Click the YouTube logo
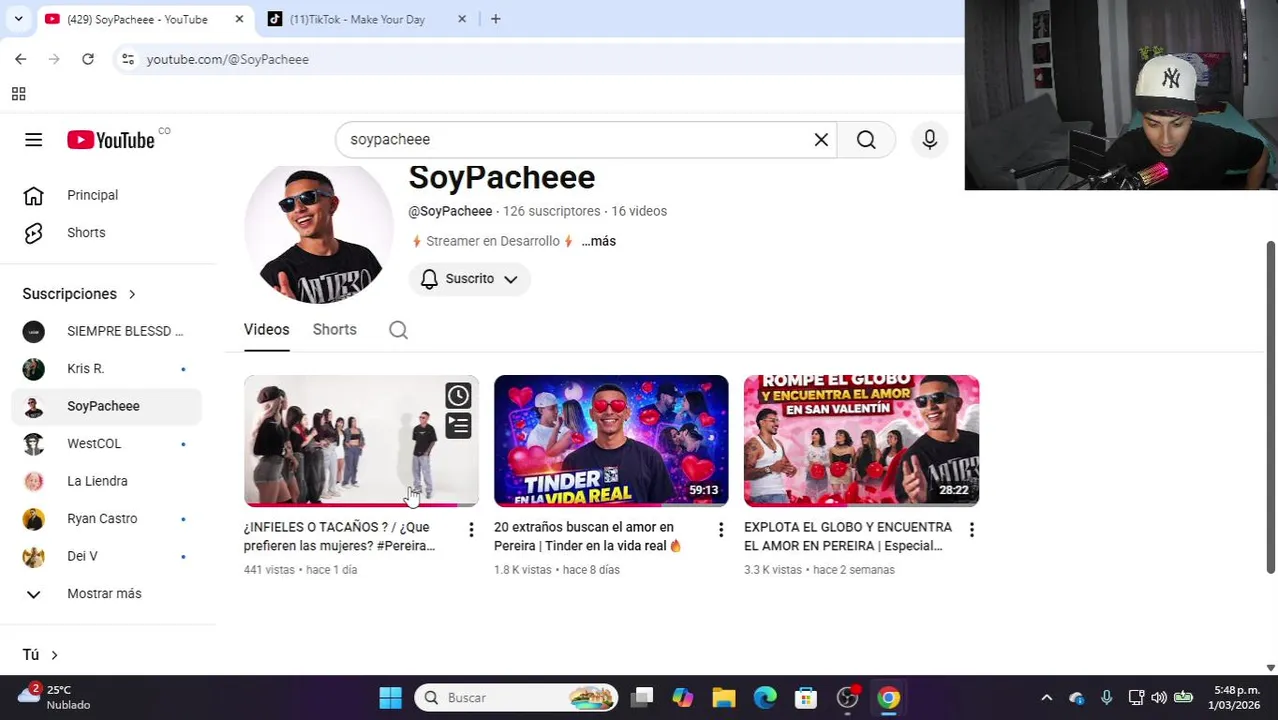1278x720 pixels. [111, 140]
